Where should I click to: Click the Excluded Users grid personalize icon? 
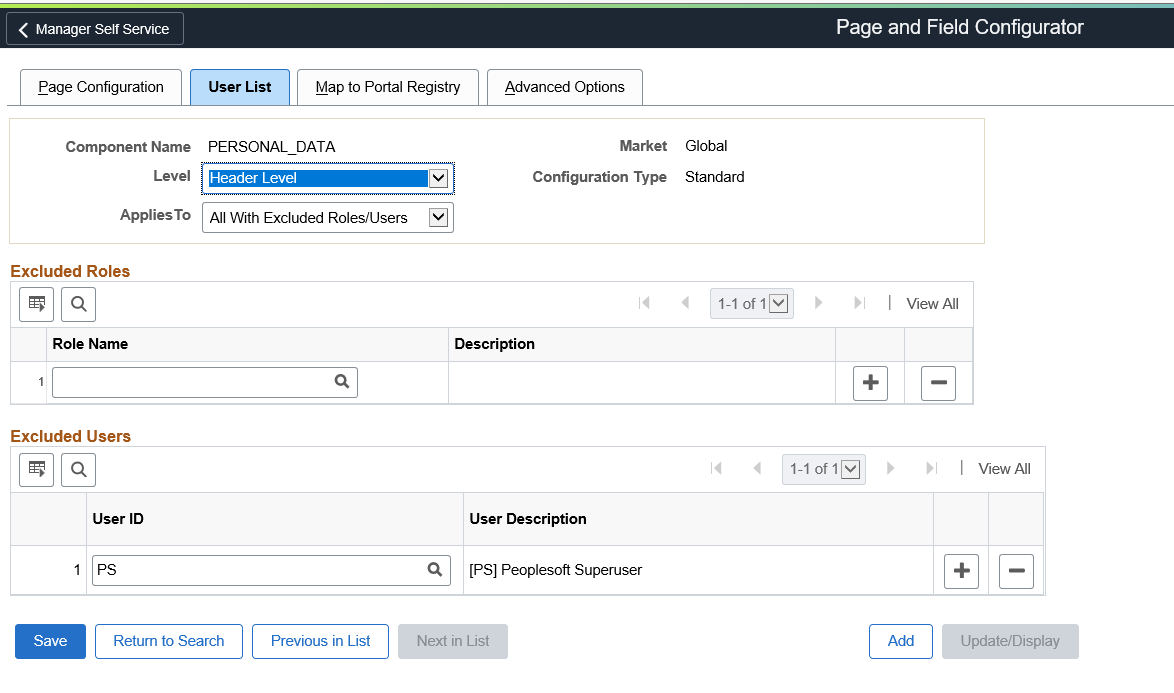37,468
